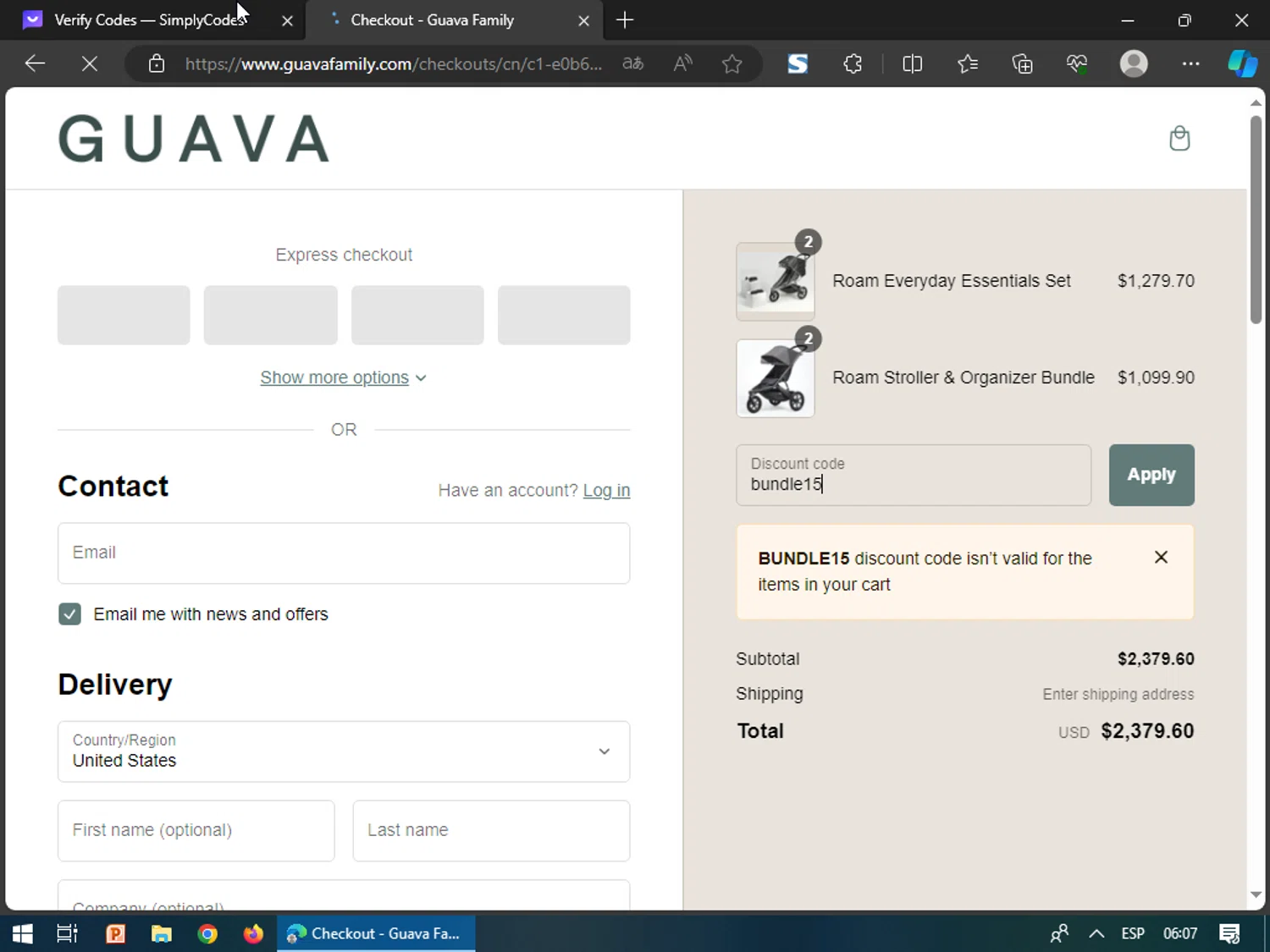The image size is (1270, 952).
Task: Activate Read aloud icon in address bar
Action: [682, 63]
